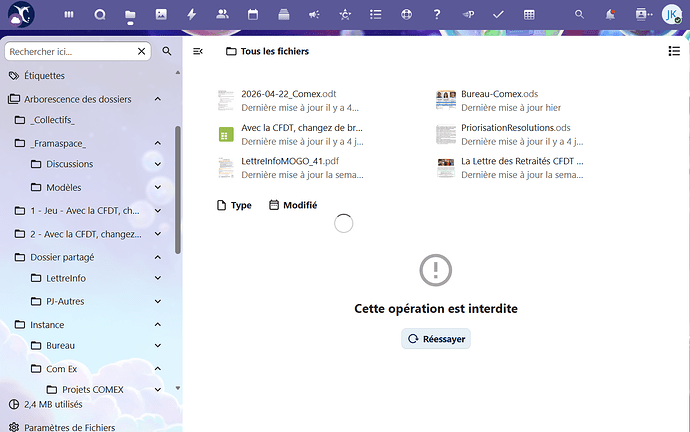Click the sidebar vertical scrollbar thumb
This screenshot has height=432, width=690.
point(178,190)
